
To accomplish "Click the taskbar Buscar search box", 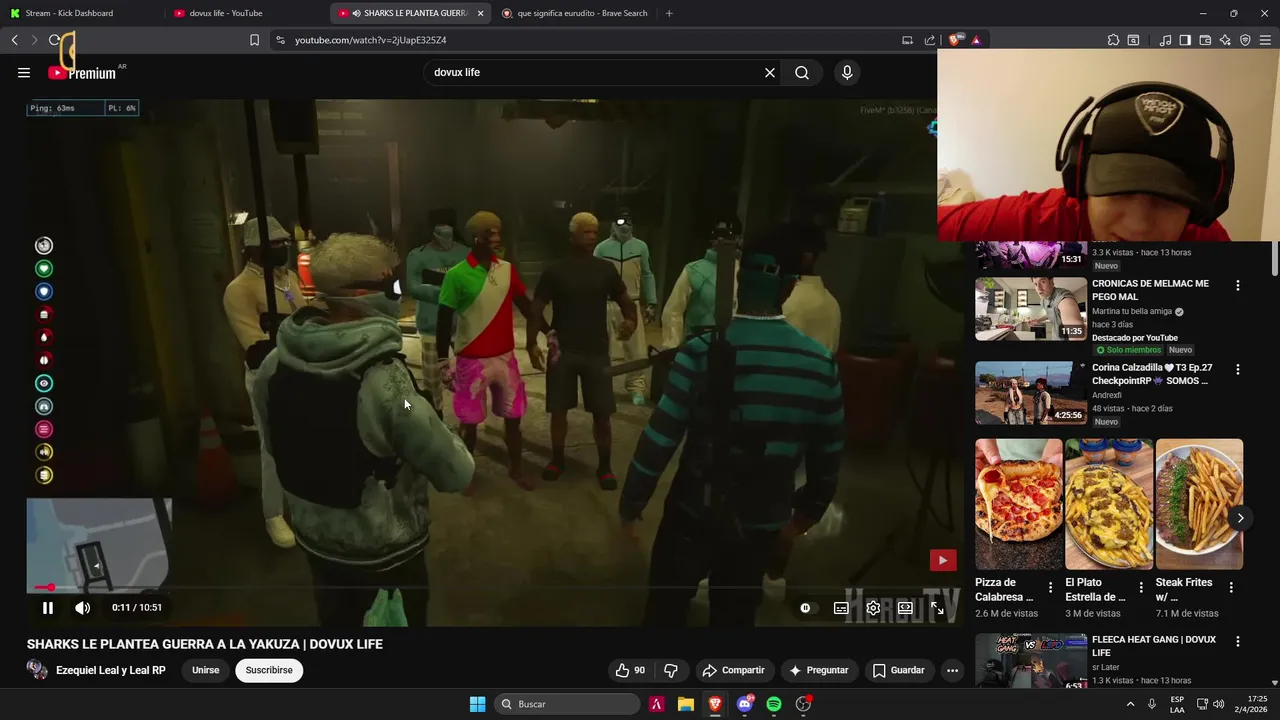I will (x=568, y=704).
